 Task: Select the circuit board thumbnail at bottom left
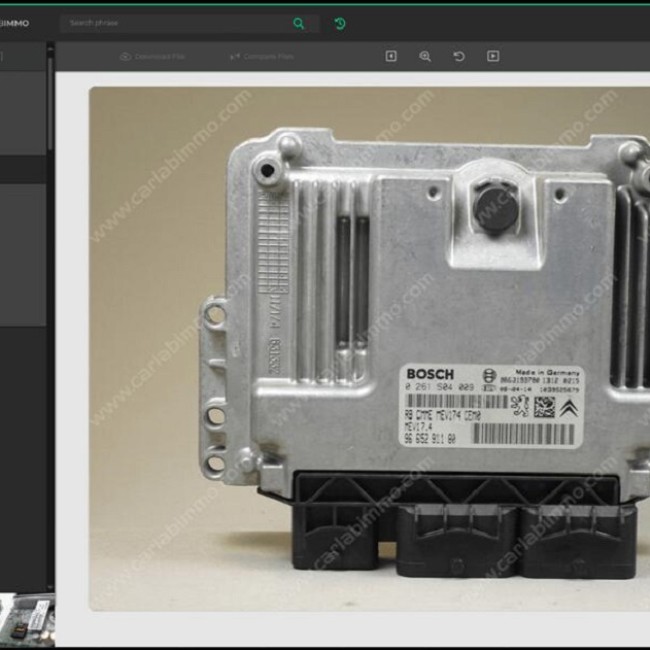[x=27, y=620]
